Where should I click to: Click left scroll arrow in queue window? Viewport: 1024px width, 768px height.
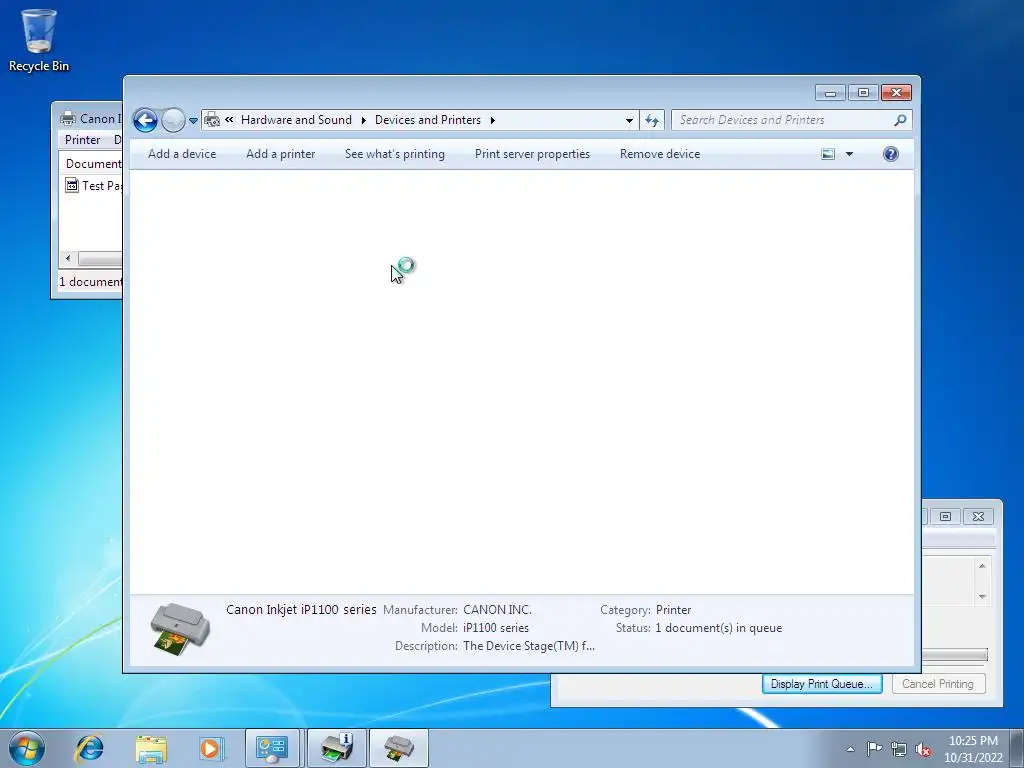[x=68, y=259]
